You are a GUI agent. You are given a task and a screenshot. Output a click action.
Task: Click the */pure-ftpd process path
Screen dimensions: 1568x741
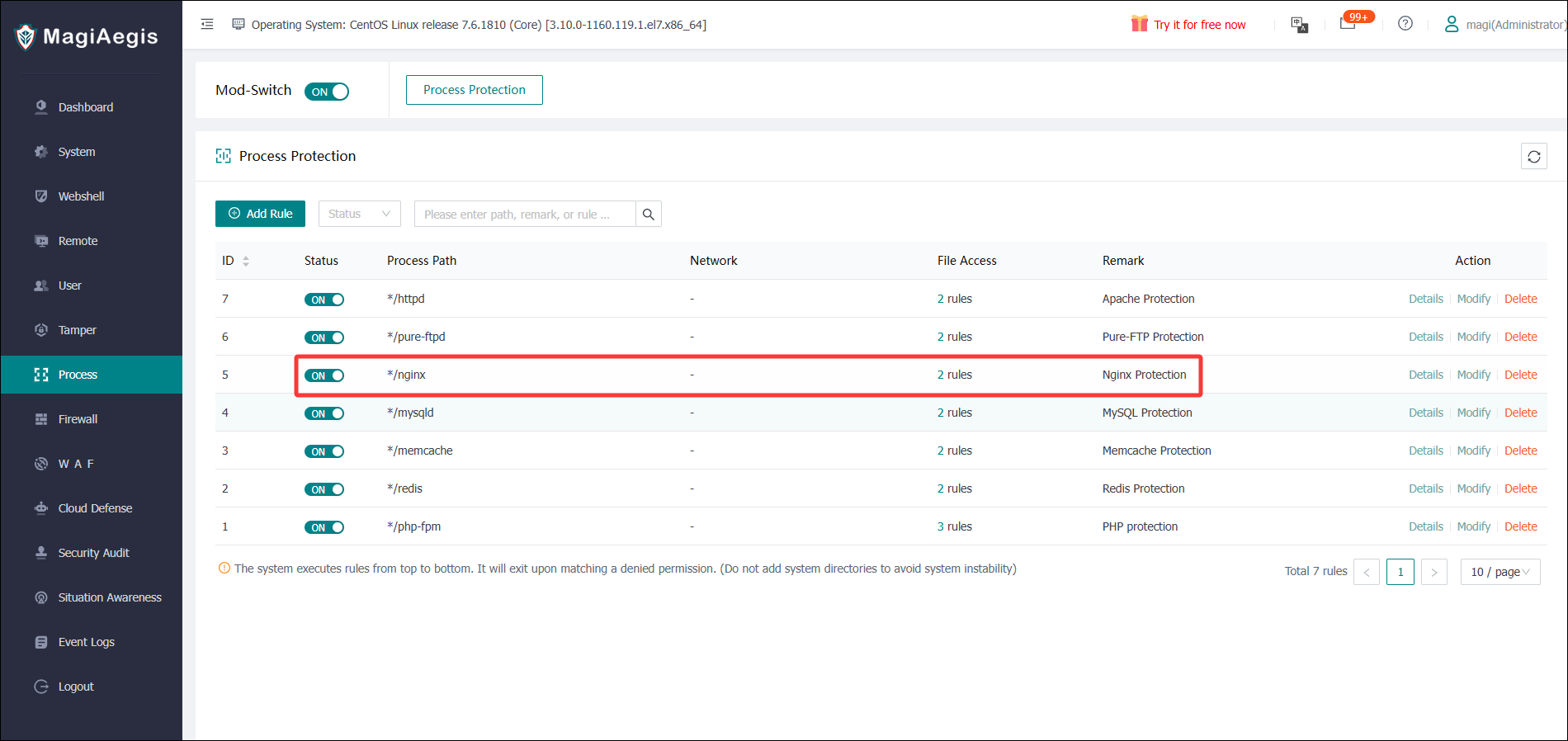click(x=416, y=337)
